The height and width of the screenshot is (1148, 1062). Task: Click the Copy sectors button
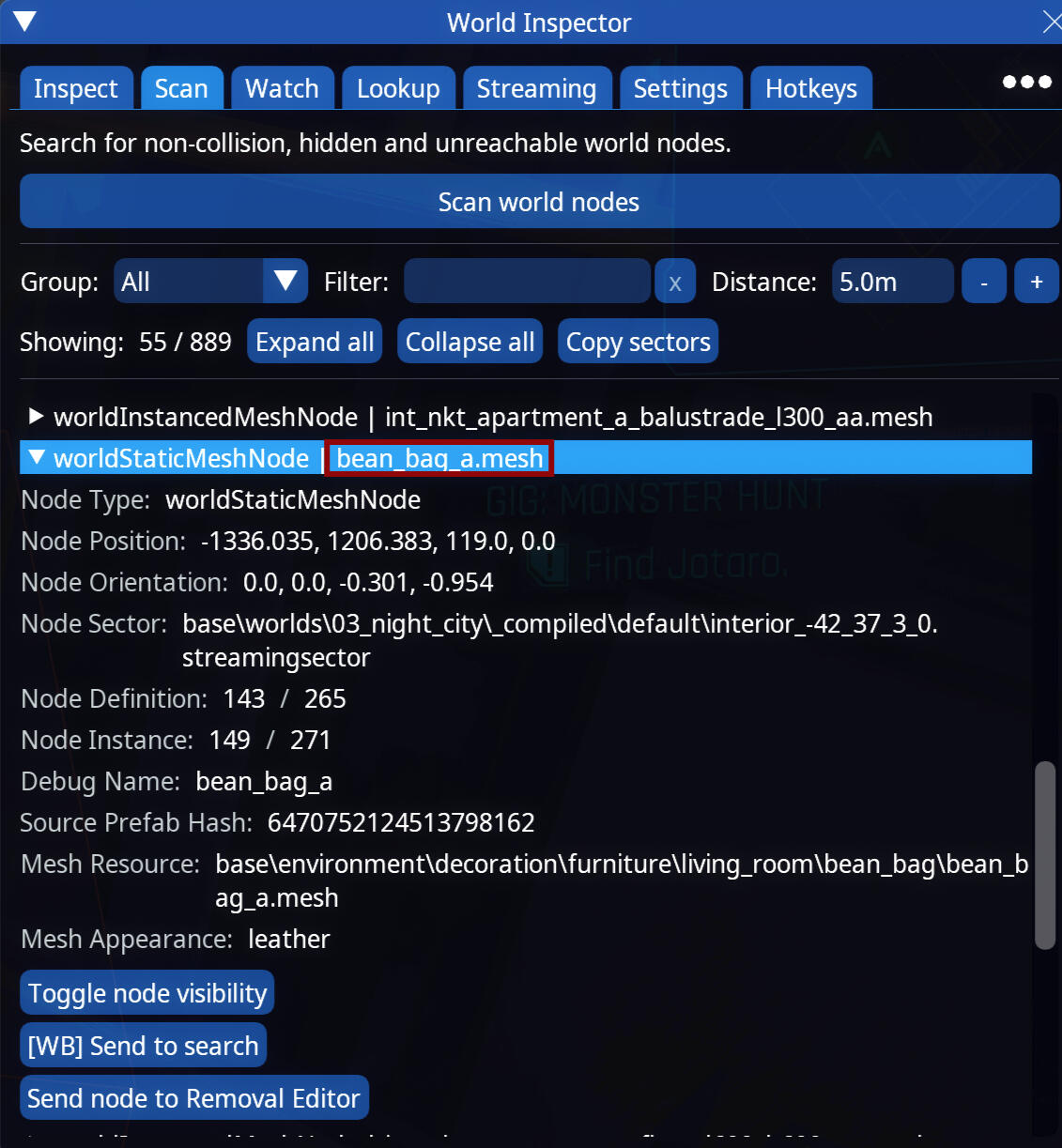[x=638, y=342]
